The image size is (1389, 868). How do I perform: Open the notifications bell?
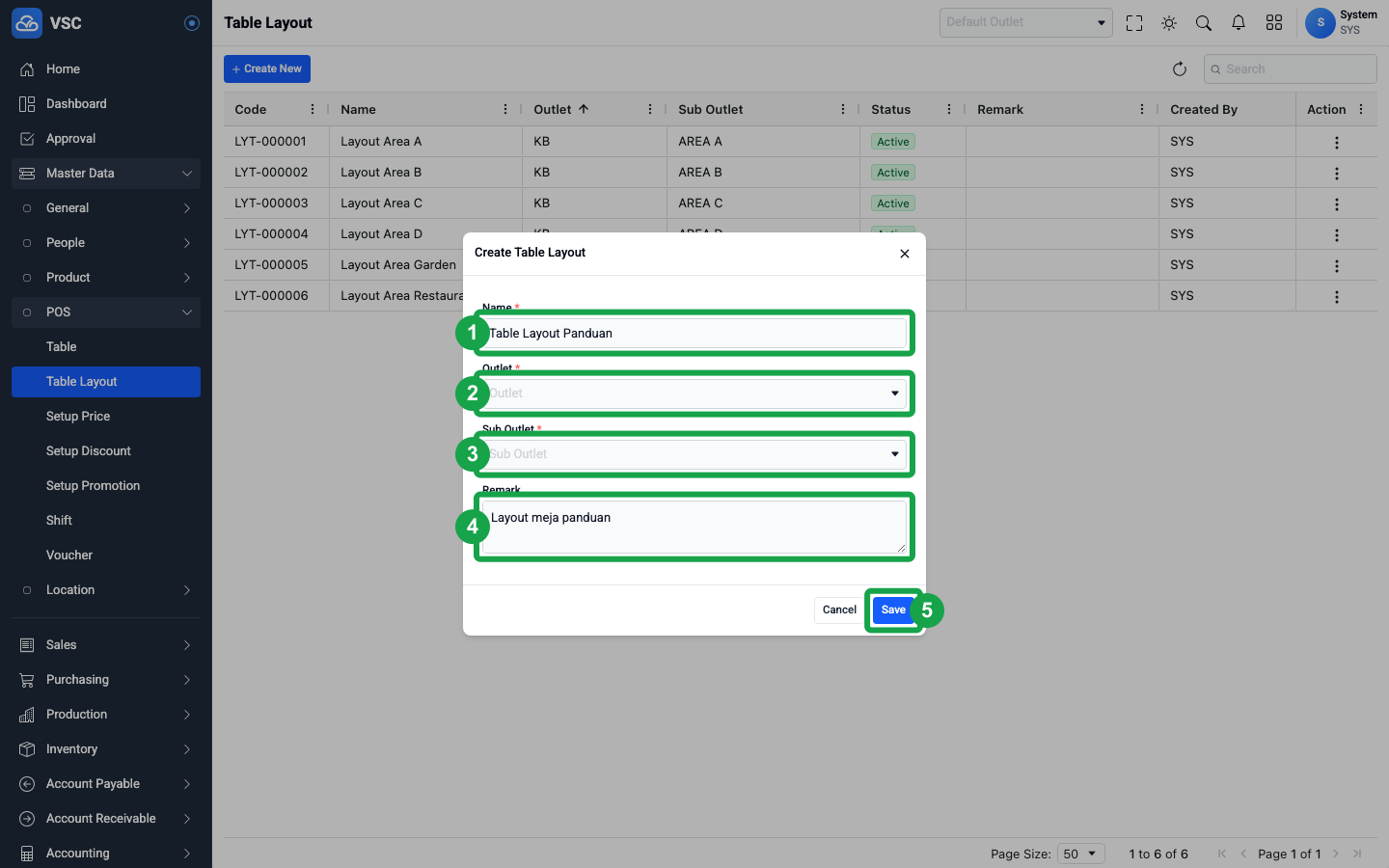tap(1239, 23)
